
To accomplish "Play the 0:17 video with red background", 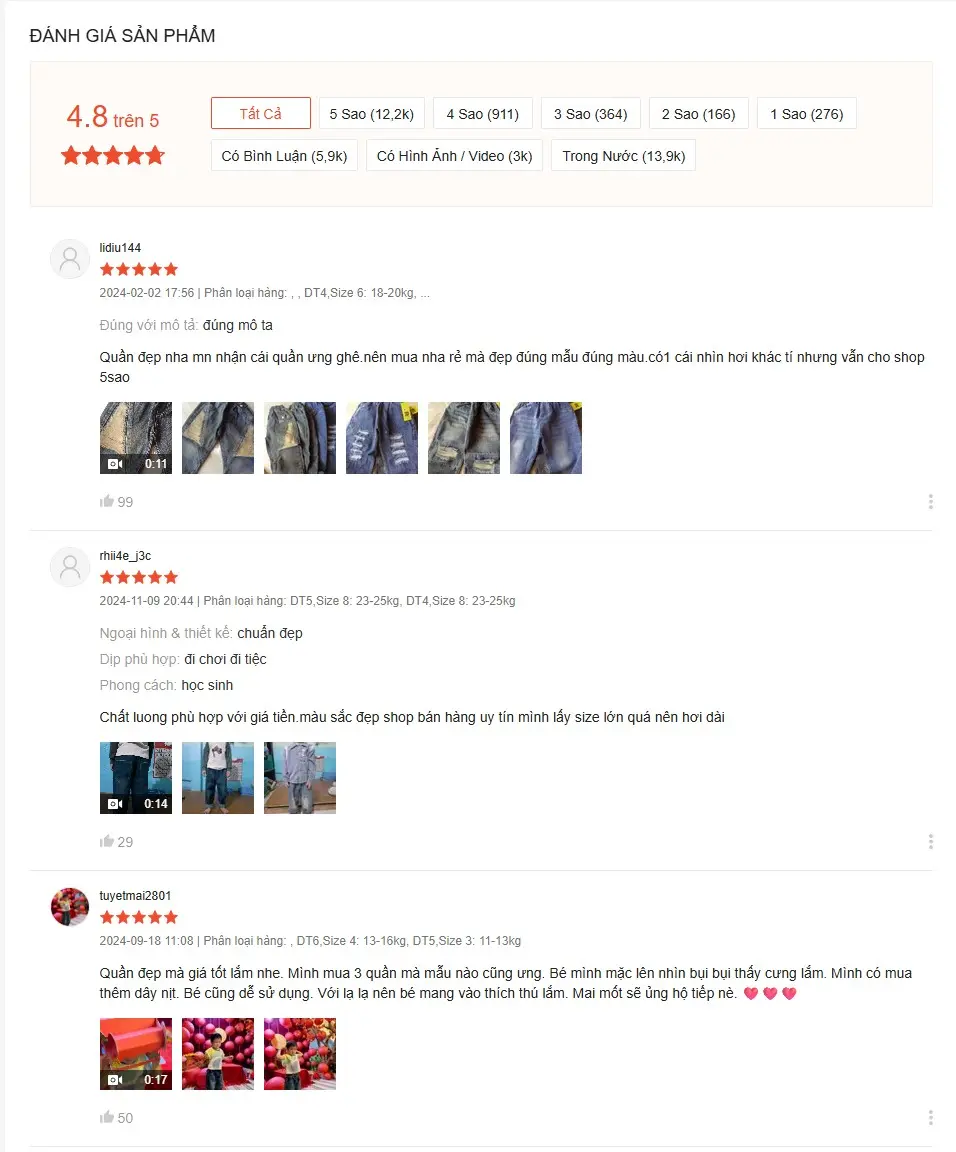I will click(x=136, y=1054).
